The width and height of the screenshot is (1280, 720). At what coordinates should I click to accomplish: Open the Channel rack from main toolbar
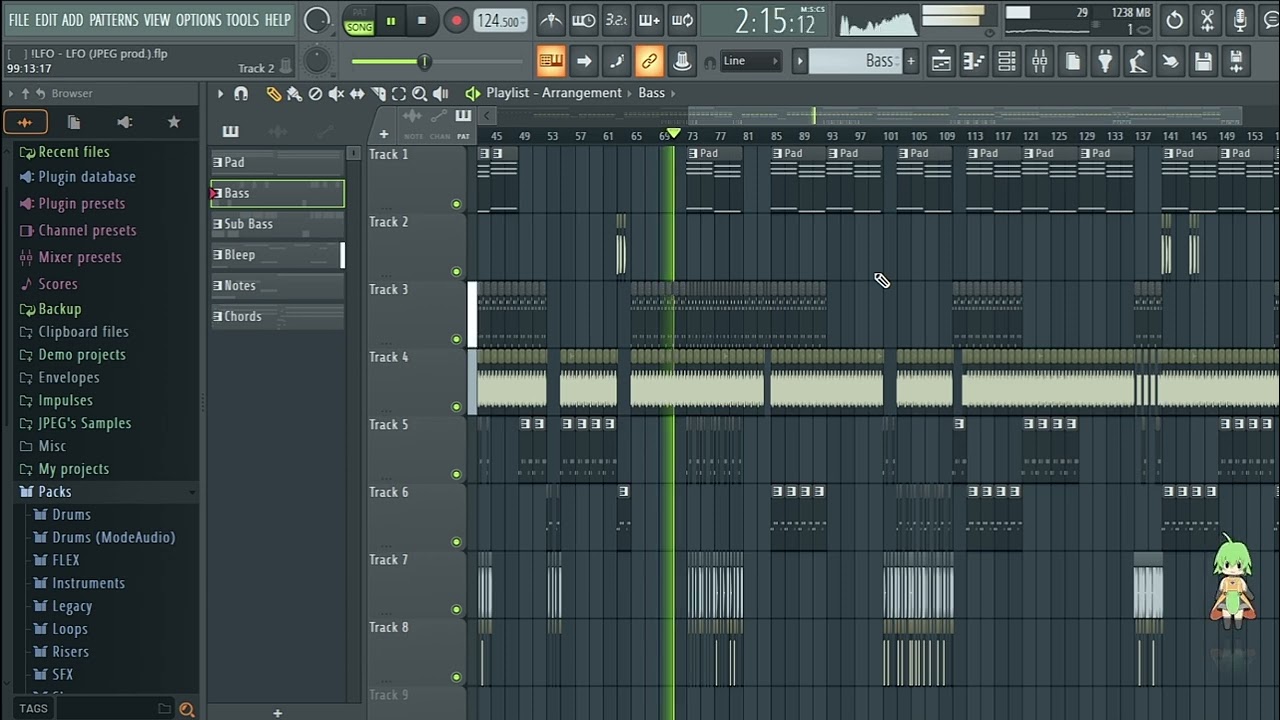point(1007,61)
